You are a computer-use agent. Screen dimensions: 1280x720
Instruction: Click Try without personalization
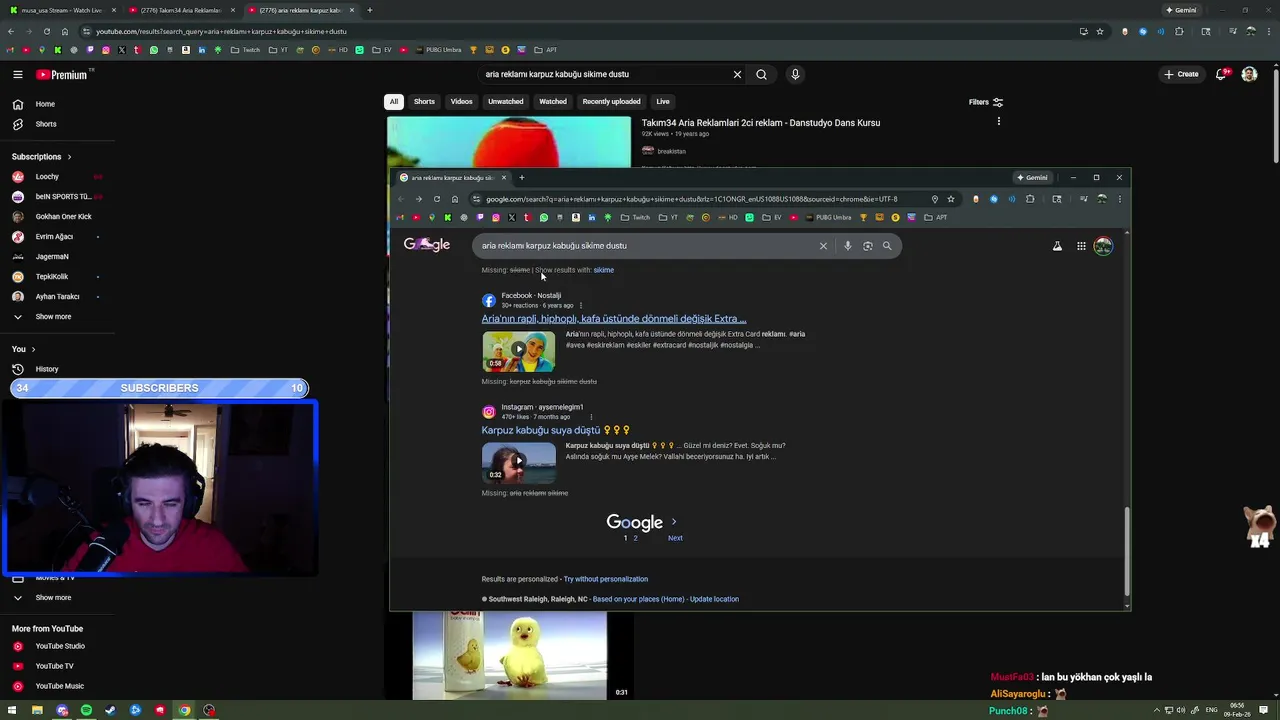(606, 579)
